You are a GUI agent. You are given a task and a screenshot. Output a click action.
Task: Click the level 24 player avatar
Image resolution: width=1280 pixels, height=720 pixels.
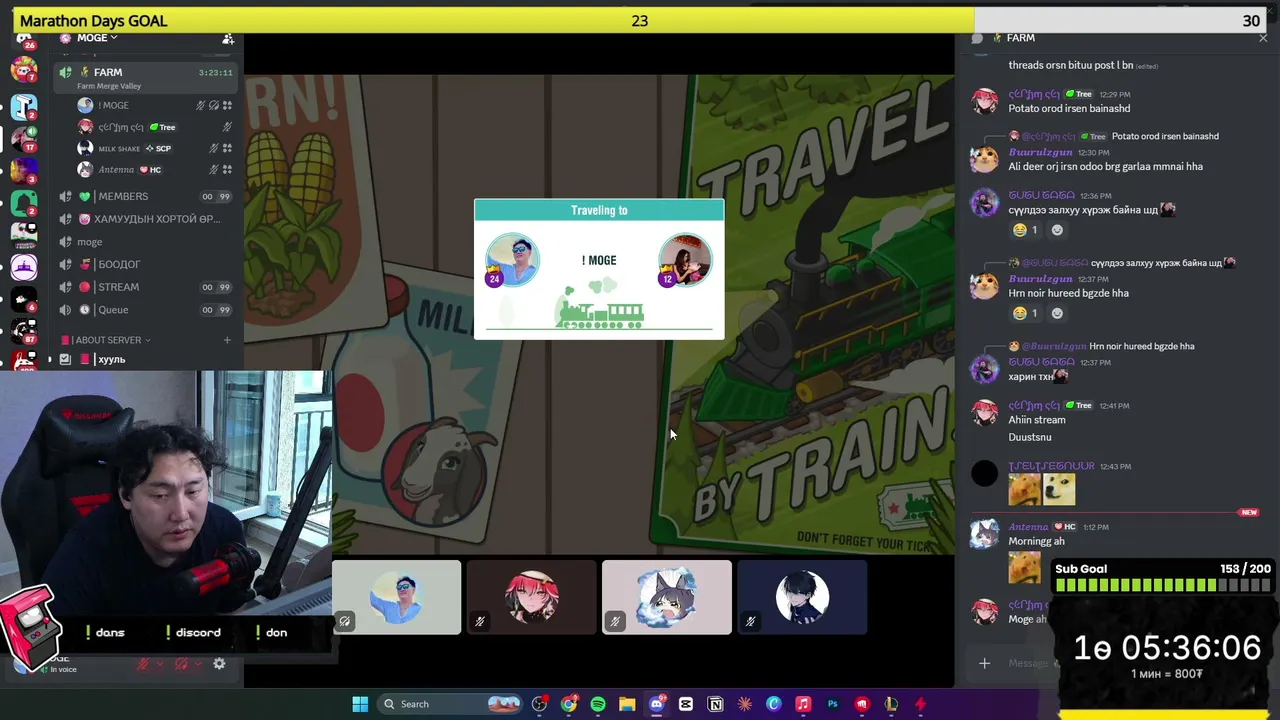pyautogui.click(x=512, y=260)
